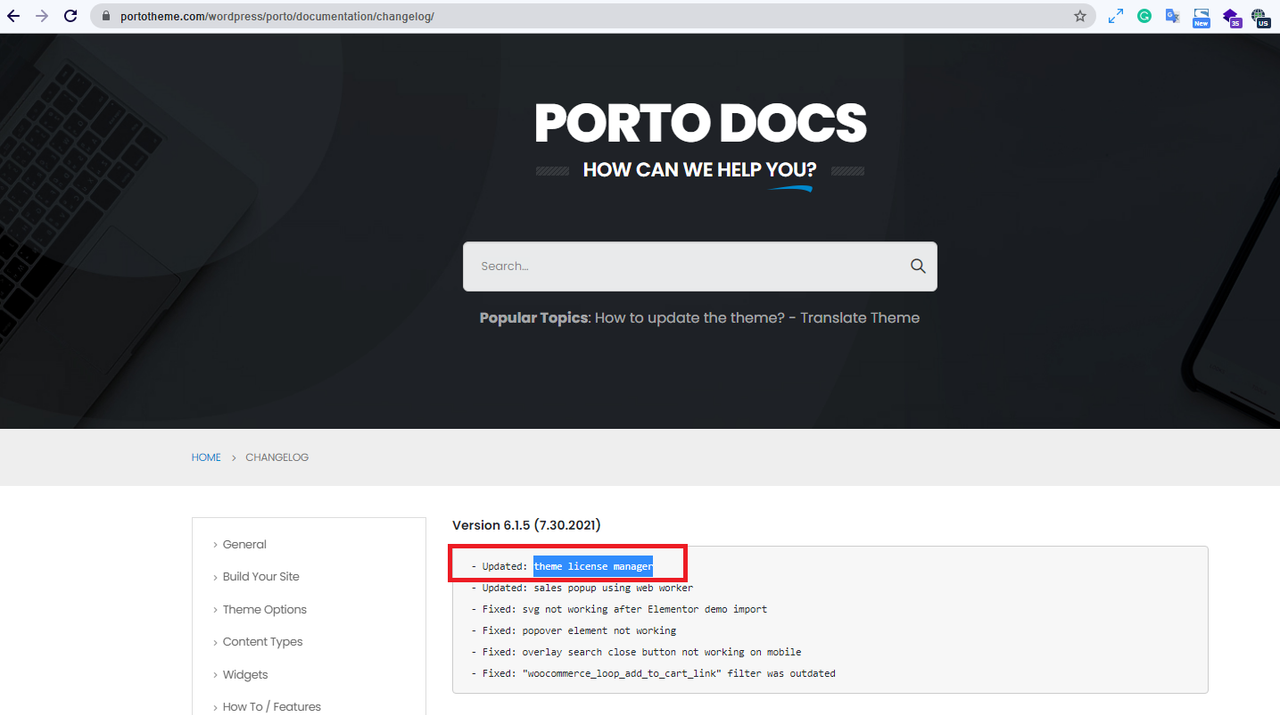Expand the Theme Options section

[x=264, y=609]
